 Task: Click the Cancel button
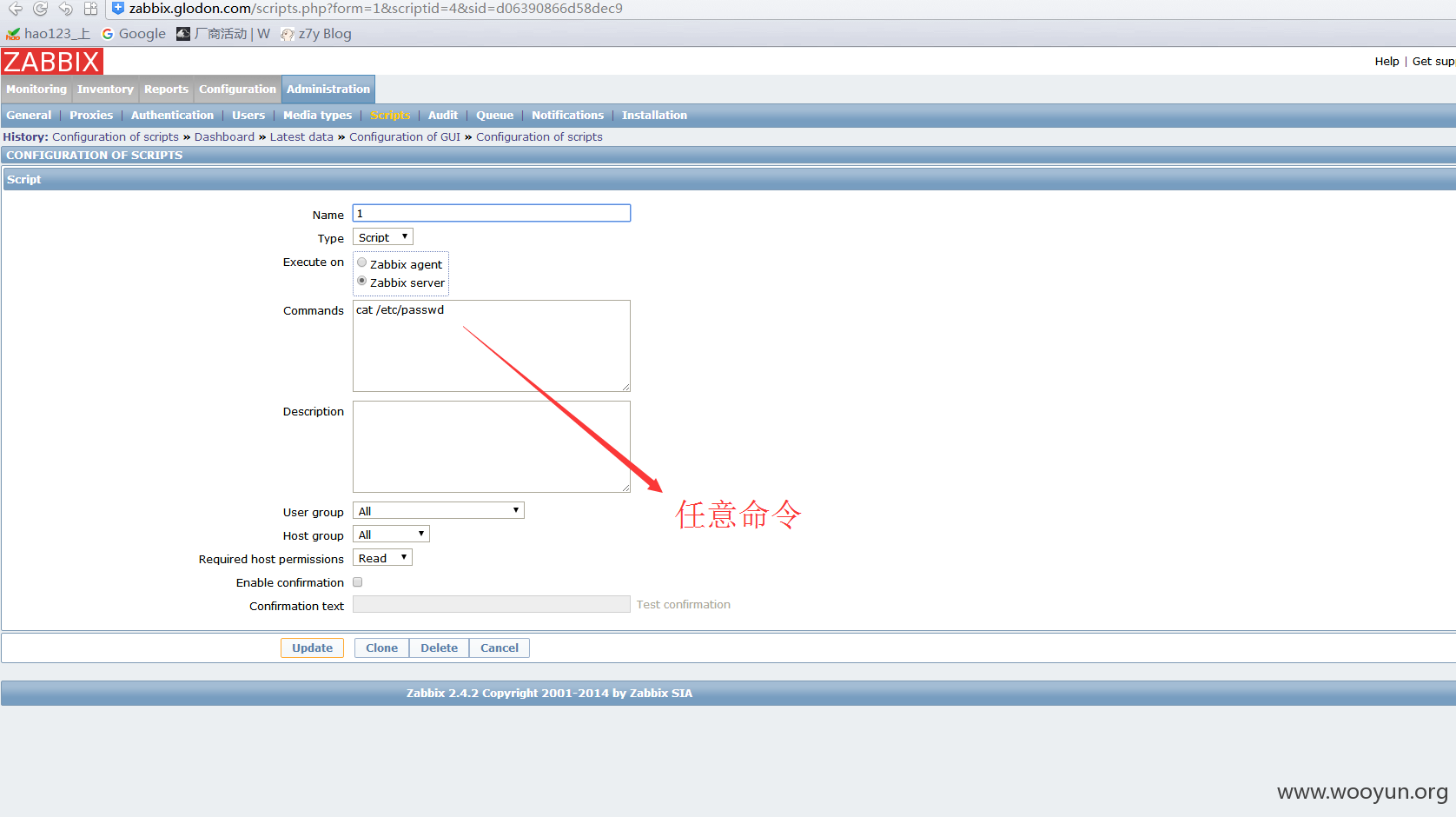[x=500, y=648]
